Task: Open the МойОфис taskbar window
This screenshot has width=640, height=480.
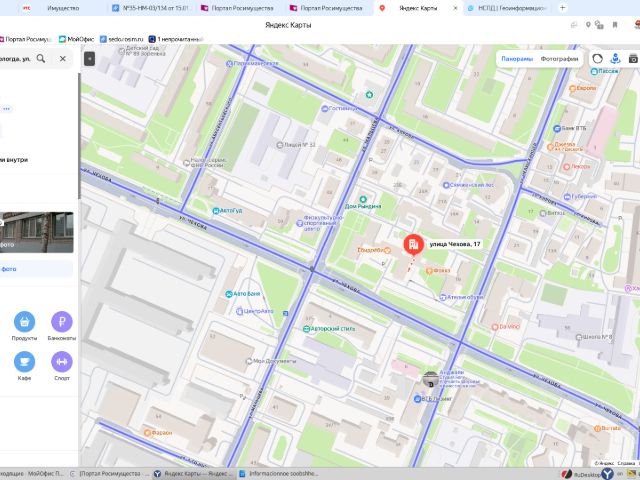Action: 33,473
